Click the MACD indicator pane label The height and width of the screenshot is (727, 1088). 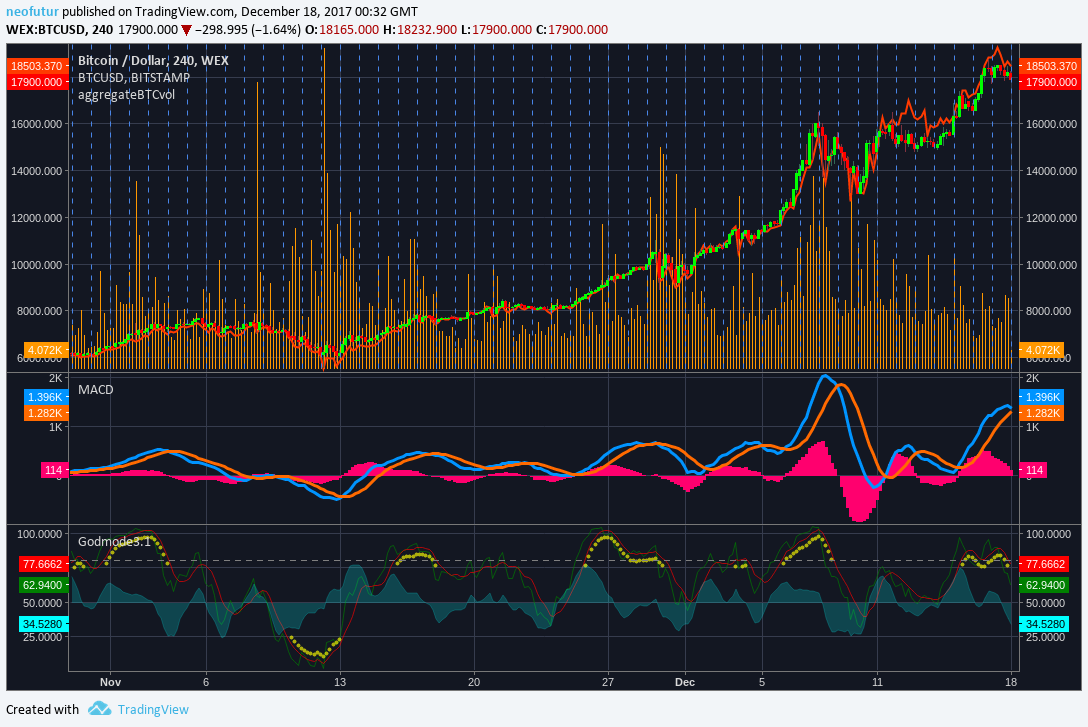click(96, 390)
